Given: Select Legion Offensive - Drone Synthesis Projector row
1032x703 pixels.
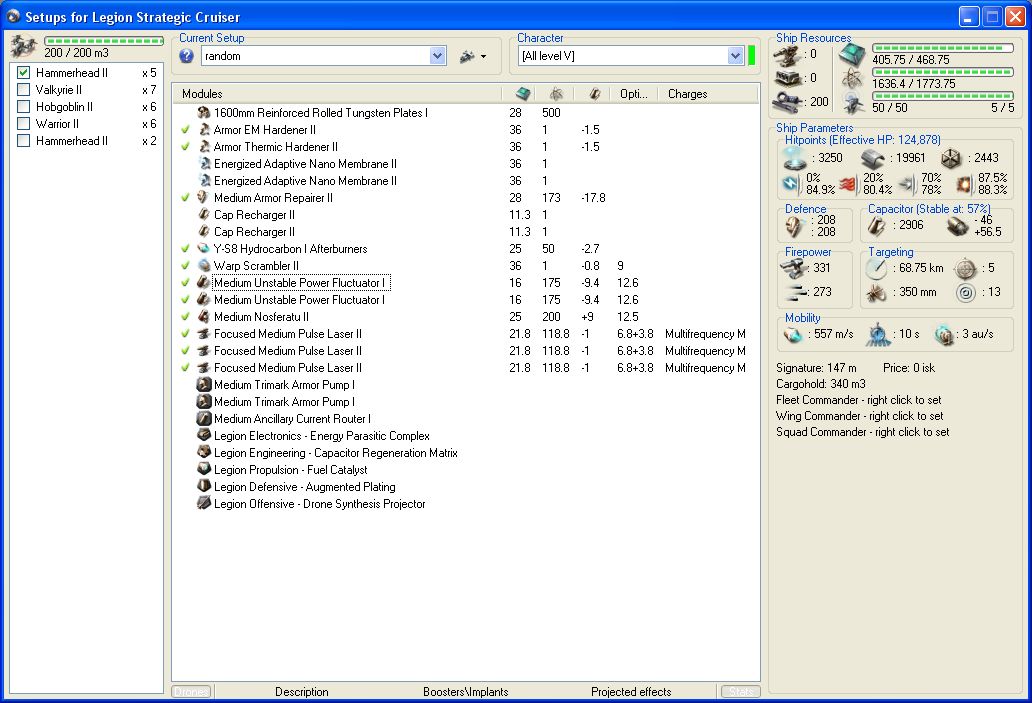Looking at the screenshot, I should click(466, 504).
